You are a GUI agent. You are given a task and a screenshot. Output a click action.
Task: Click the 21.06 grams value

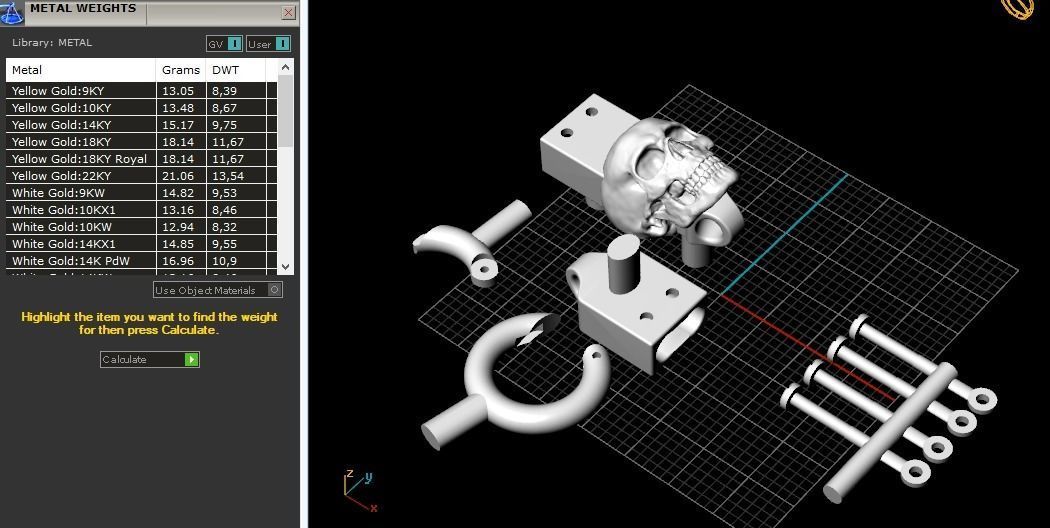177,176
